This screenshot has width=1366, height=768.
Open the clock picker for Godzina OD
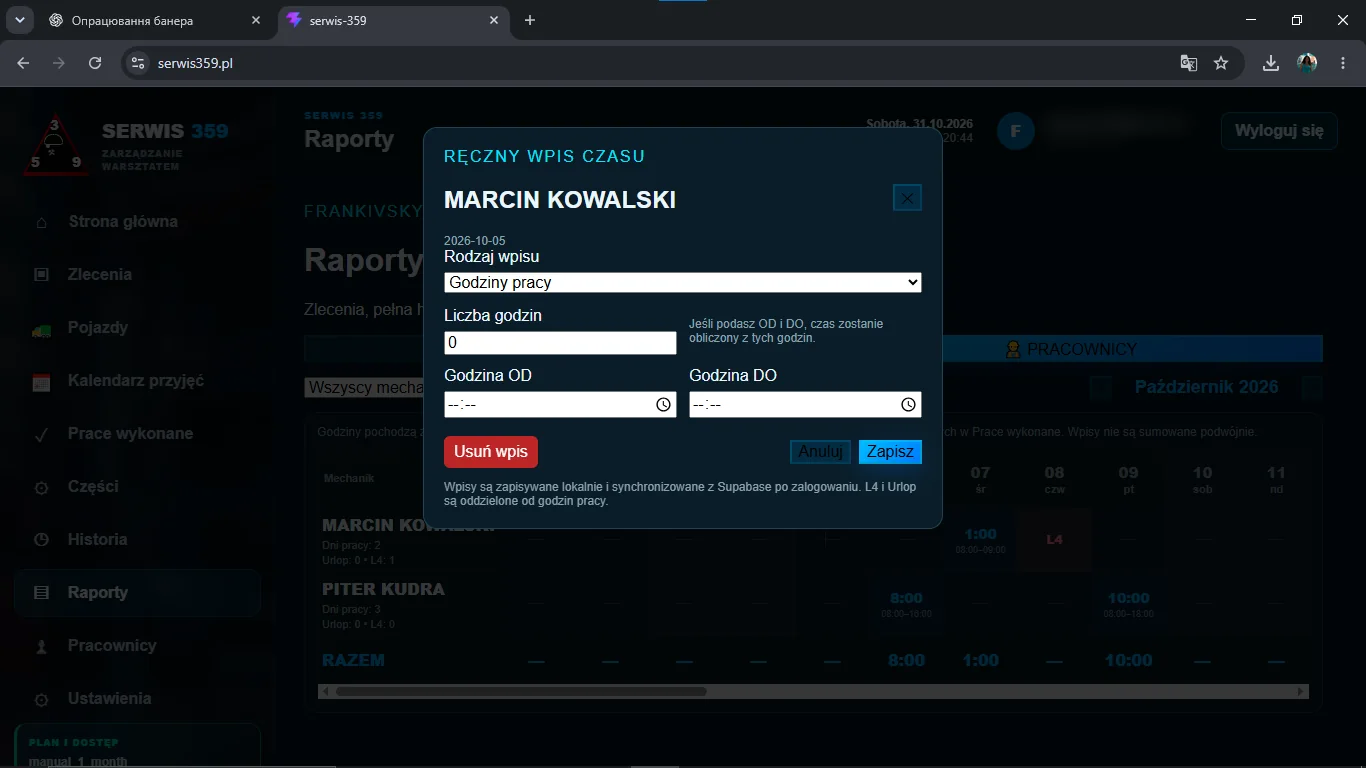(x=663, y=405)
